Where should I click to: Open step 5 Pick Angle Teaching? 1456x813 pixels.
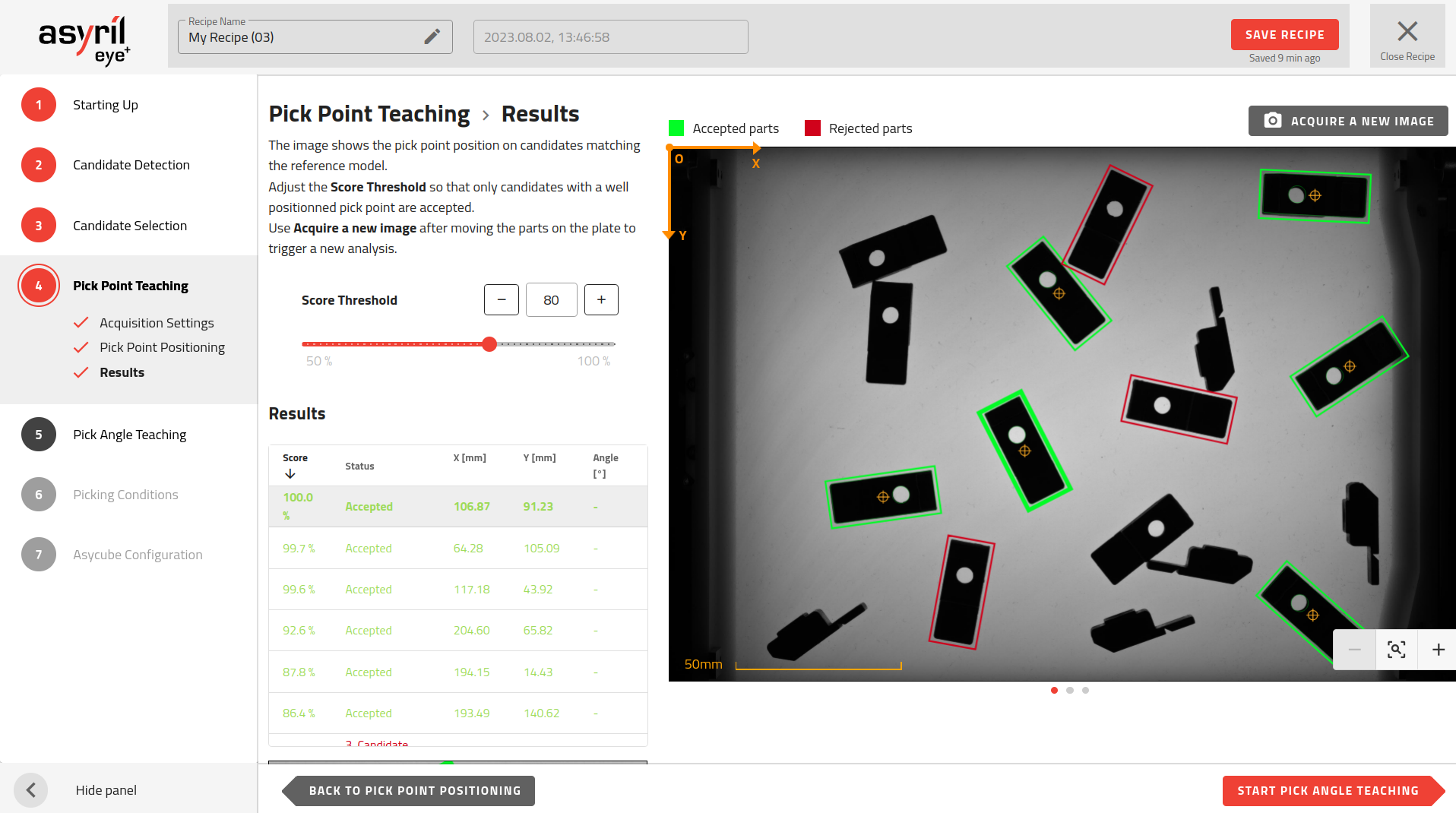(129, 435)
